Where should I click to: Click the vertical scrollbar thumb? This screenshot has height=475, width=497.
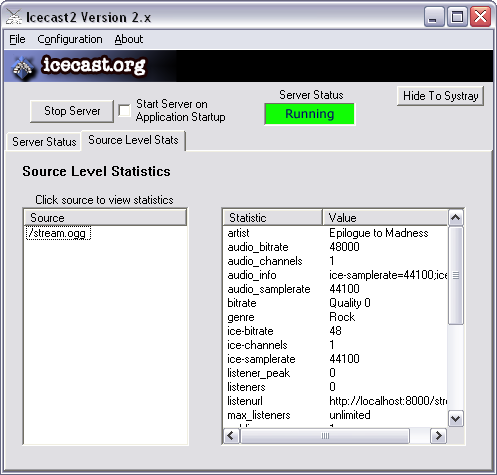click(456, 276)
